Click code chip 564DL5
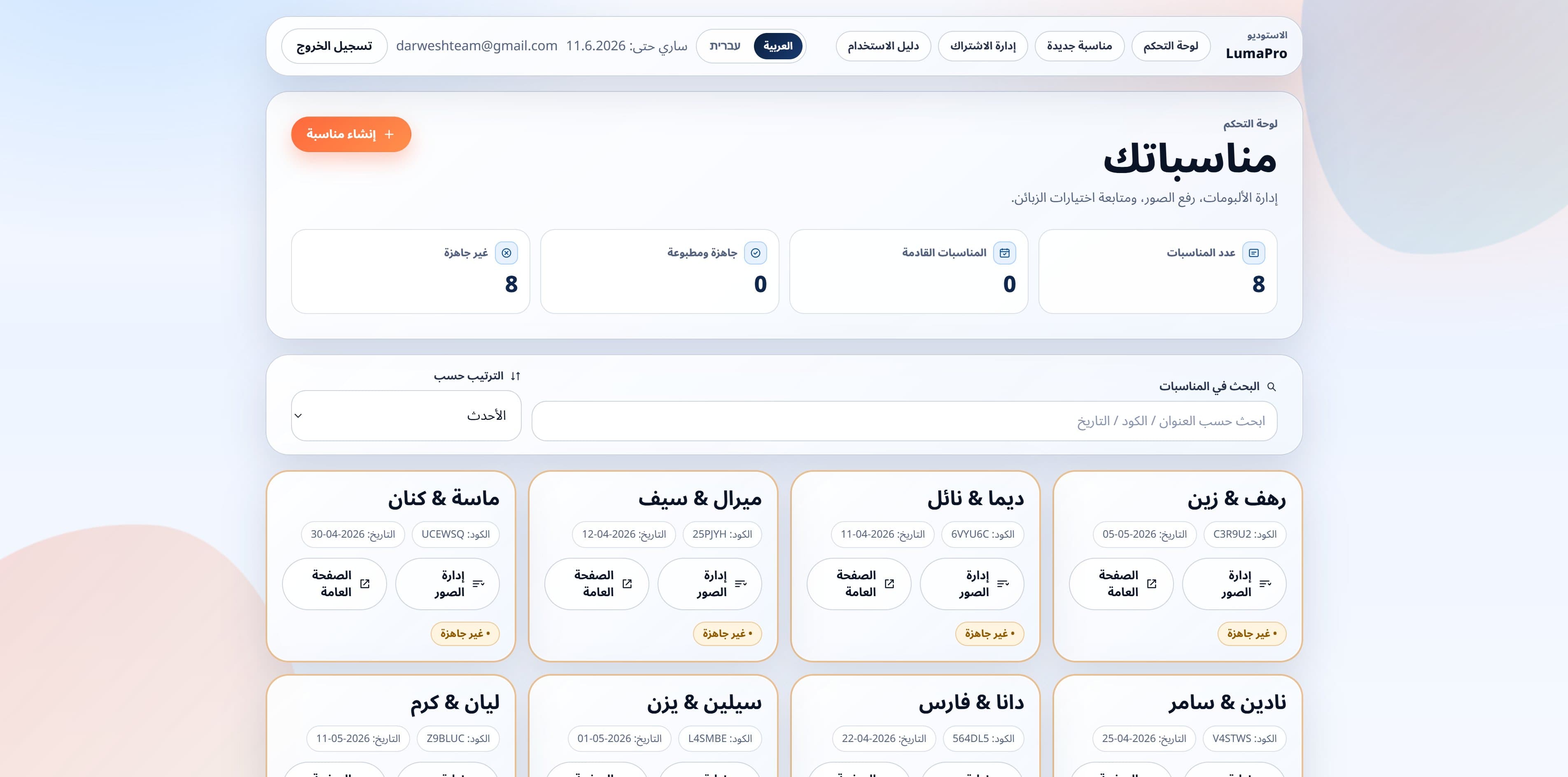1568x777 pixels. tap(983, 739)
